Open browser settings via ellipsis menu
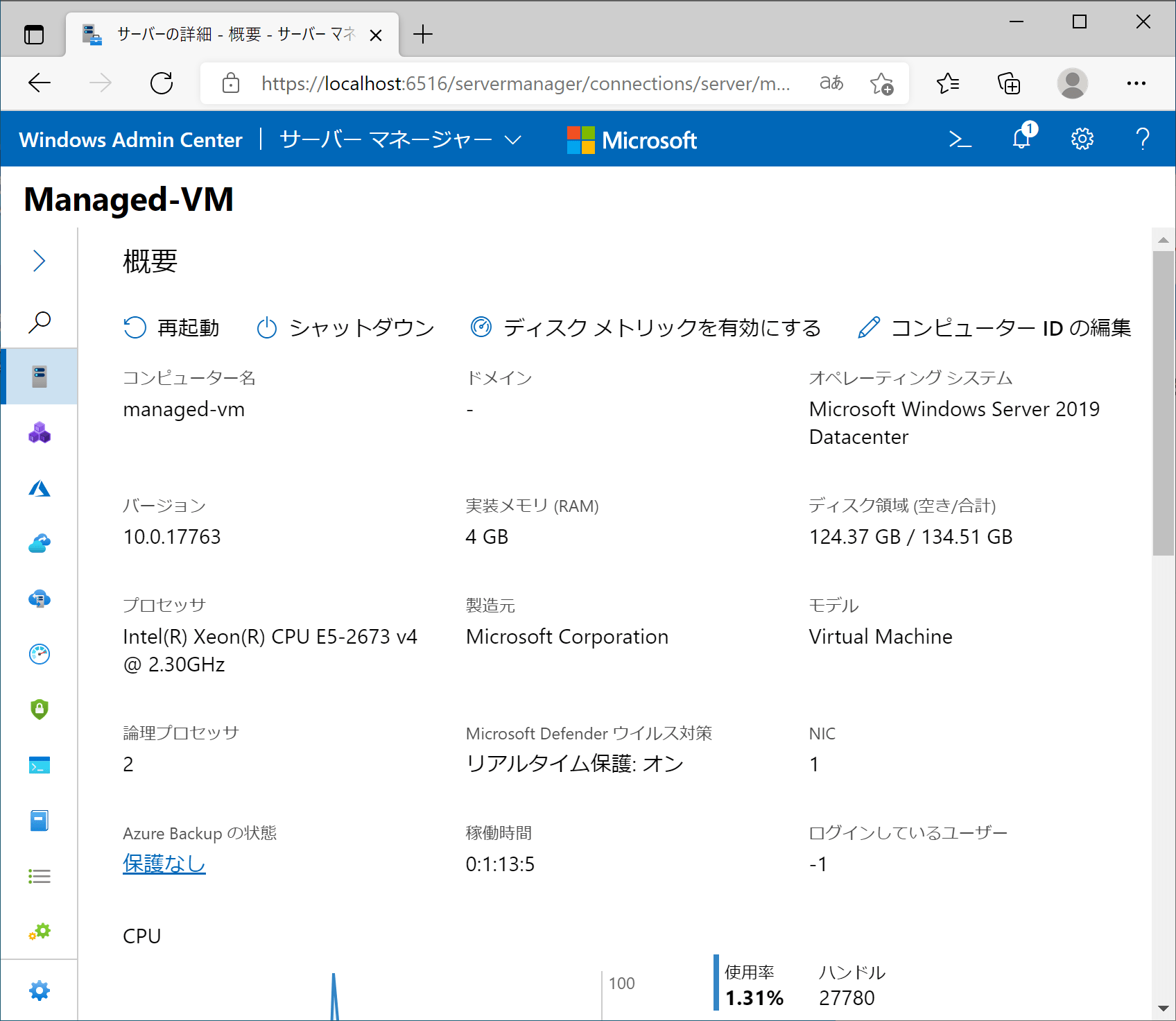 pos(1136,83)
